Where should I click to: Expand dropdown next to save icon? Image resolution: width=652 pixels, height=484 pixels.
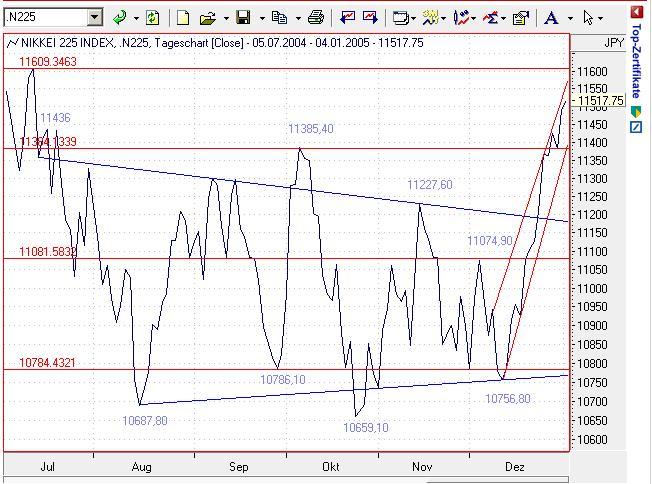262,18
